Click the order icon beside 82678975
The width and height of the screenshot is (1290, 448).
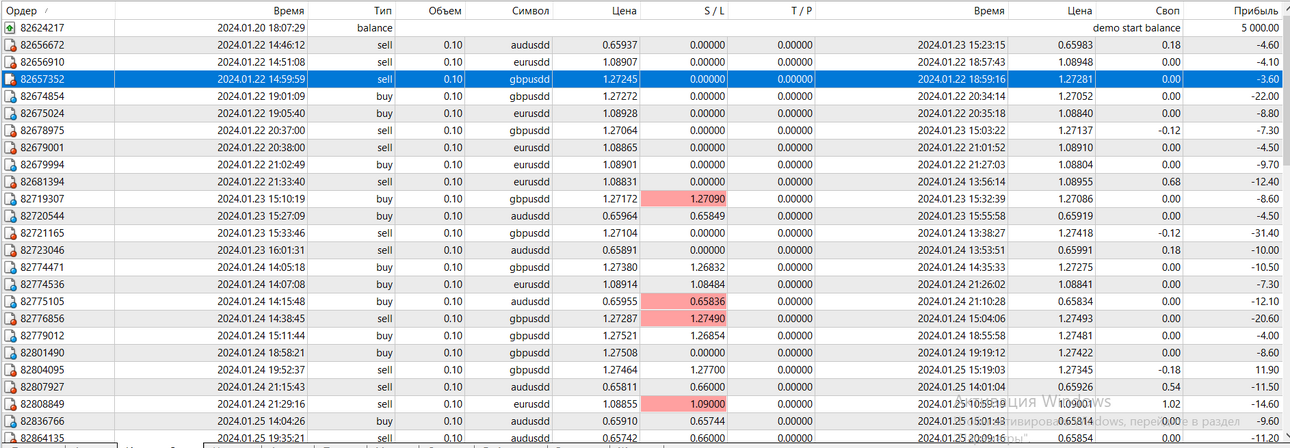10,130
